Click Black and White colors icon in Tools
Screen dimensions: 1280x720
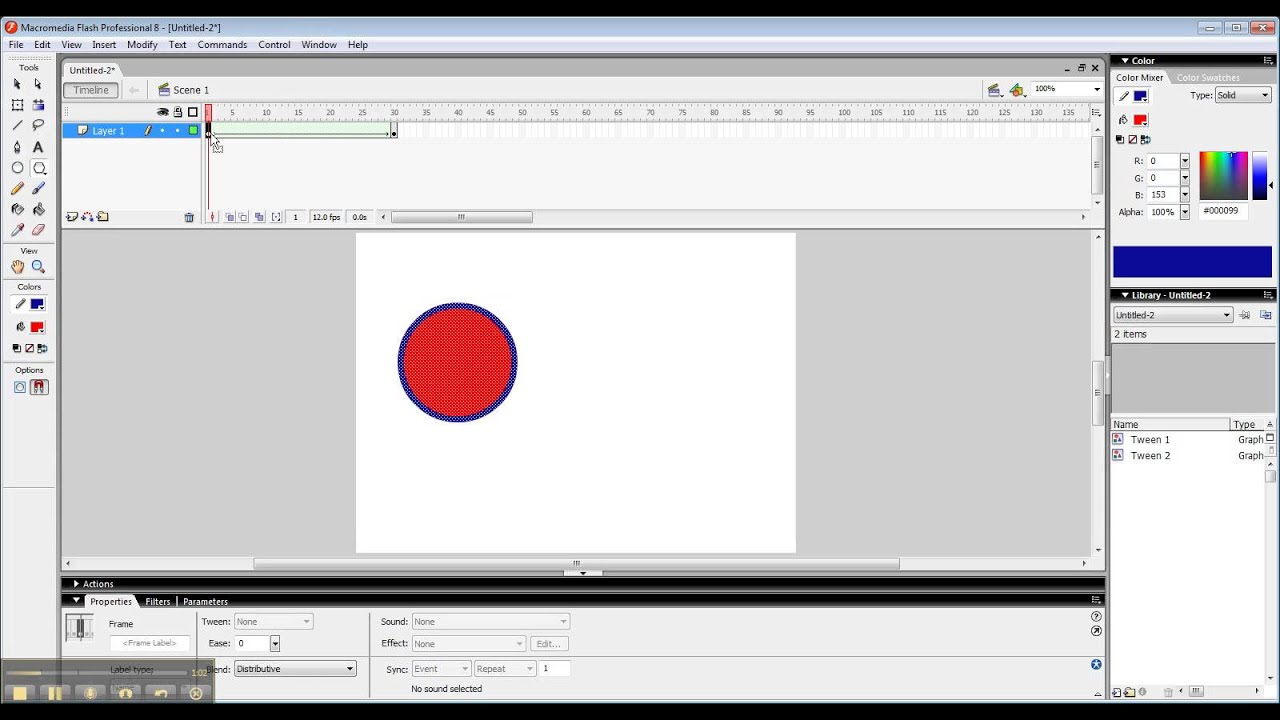click(x=16, y=348)
